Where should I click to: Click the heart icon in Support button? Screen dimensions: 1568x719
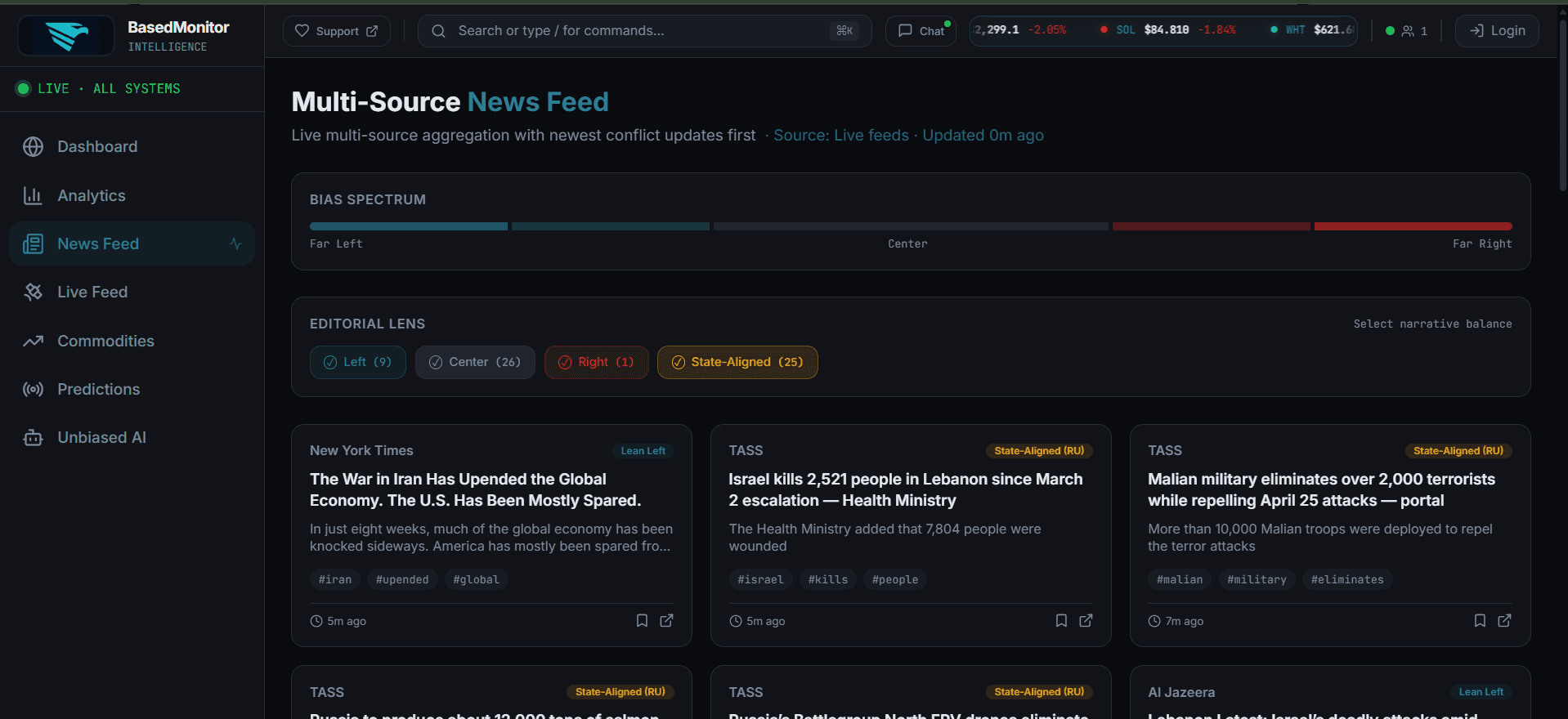click(302, 31)
